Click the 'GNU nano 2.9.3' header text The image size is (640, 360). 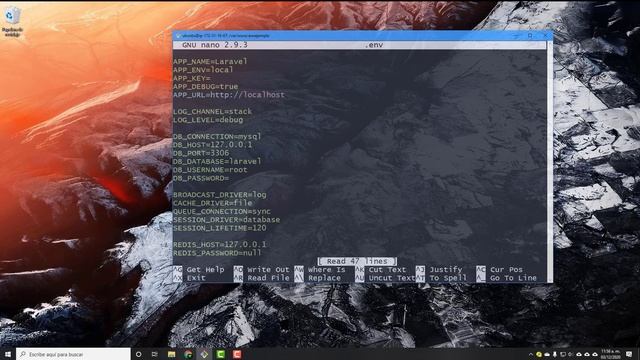coord(215,45)
